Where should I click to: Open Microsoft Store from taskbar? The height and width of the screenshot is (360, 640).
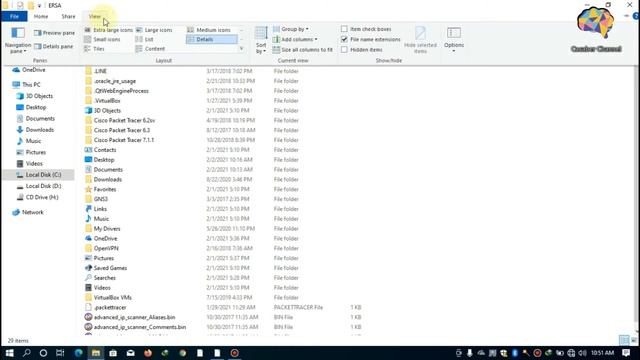click(x=113, y=353)
